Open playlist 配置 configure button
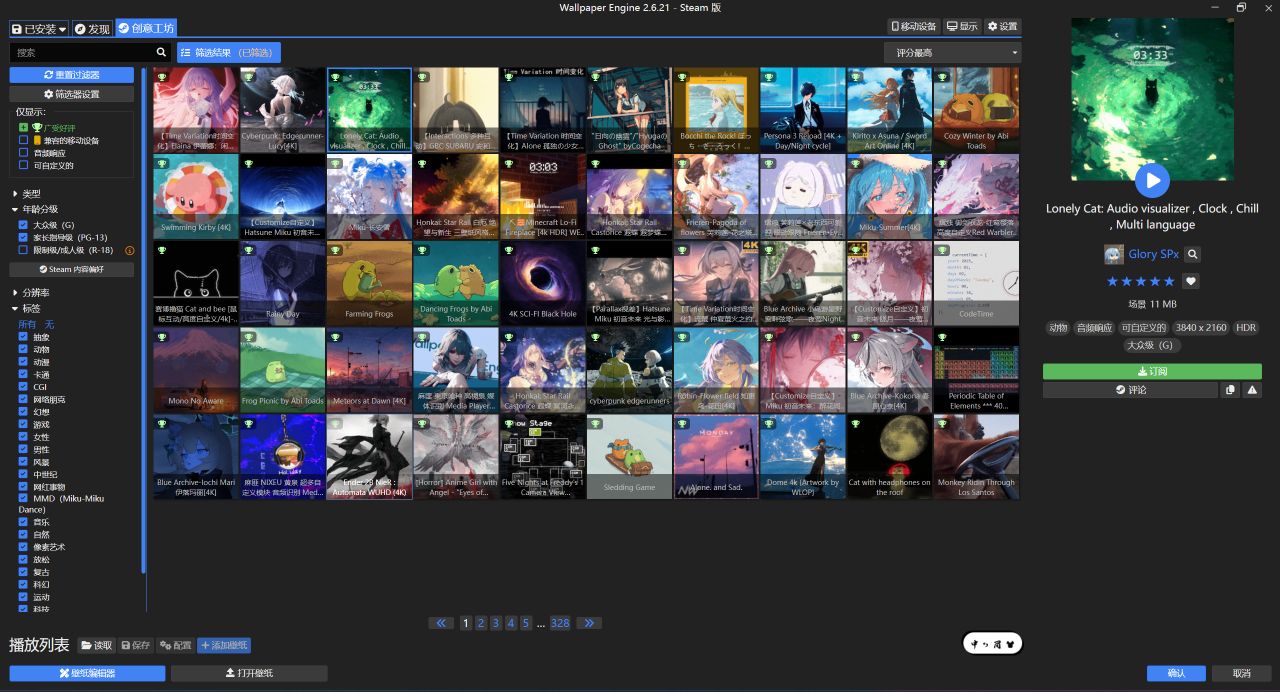 click(176, 646)
